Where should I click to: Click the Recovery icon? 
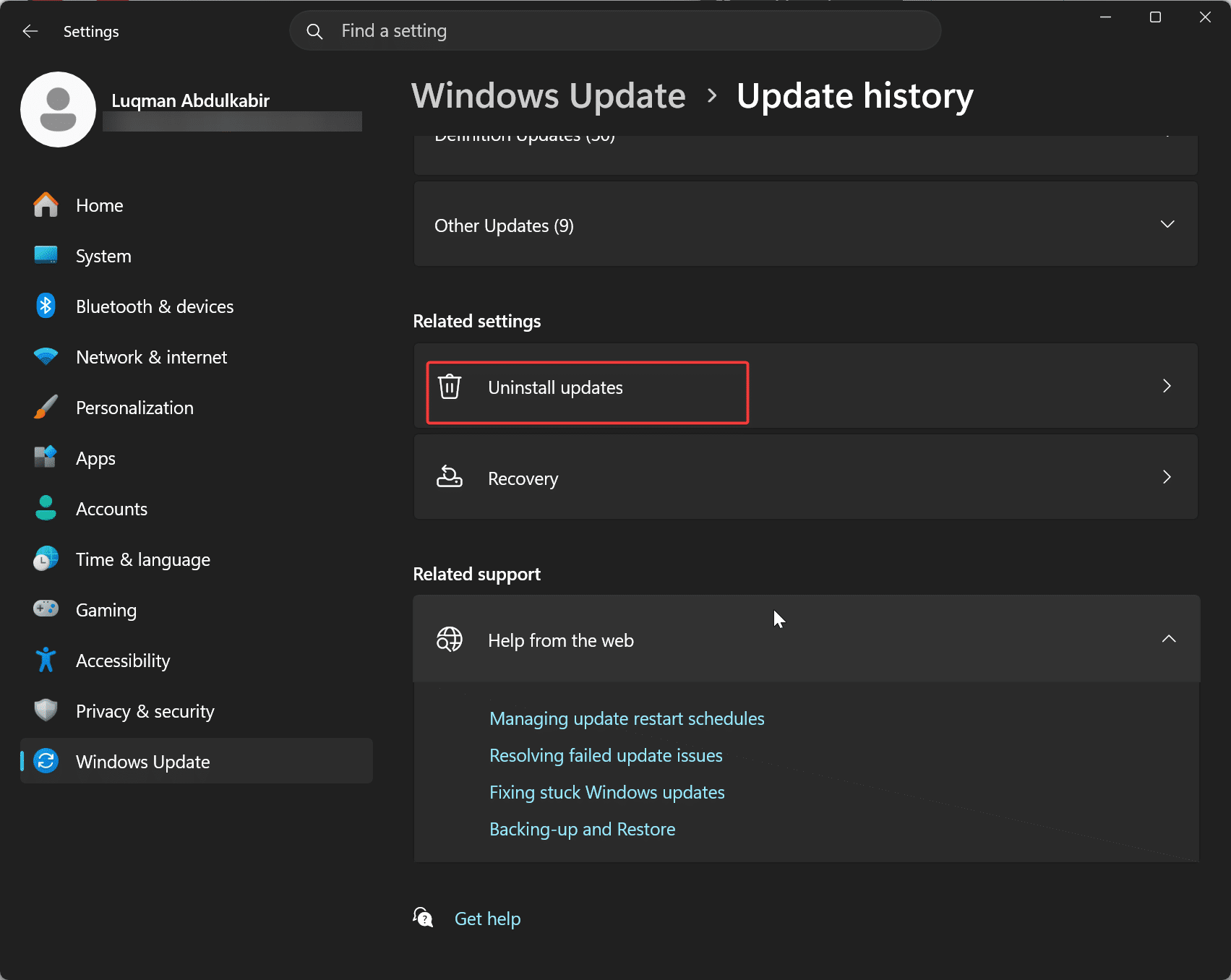pyautogui.click(x=450, y=477)
